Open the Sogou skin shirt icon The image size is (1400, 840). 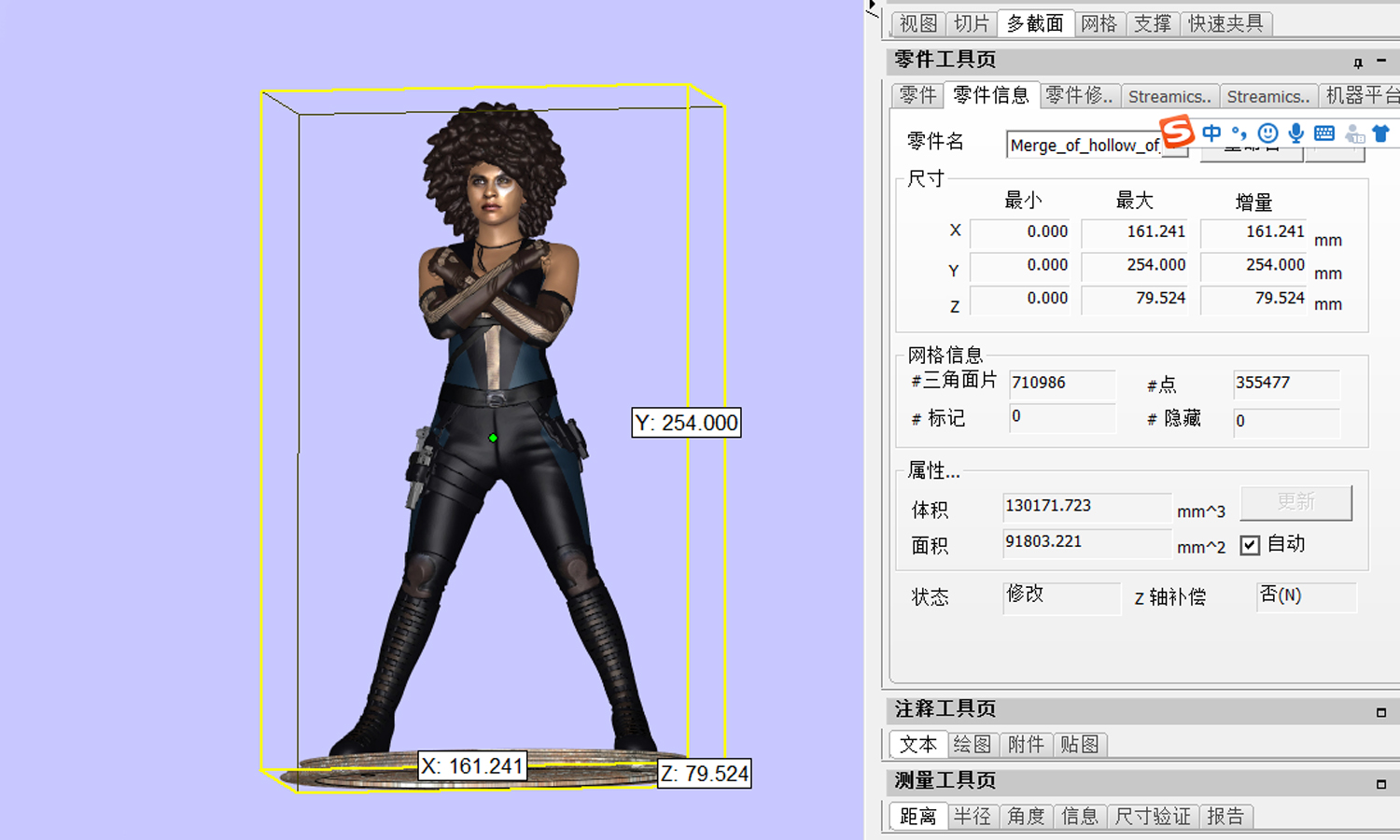coord(1381,133)
